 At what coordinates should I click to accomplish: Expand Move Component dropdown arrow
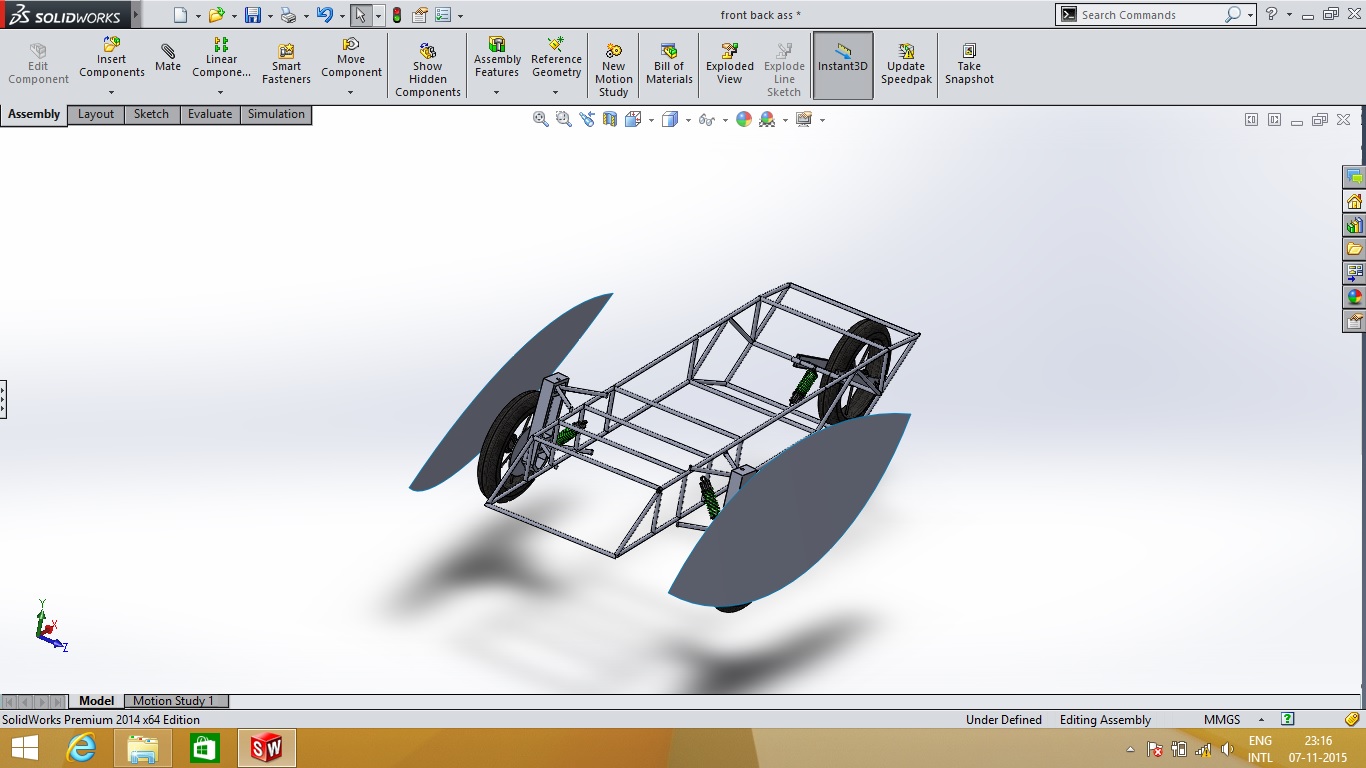pos(350,93)
